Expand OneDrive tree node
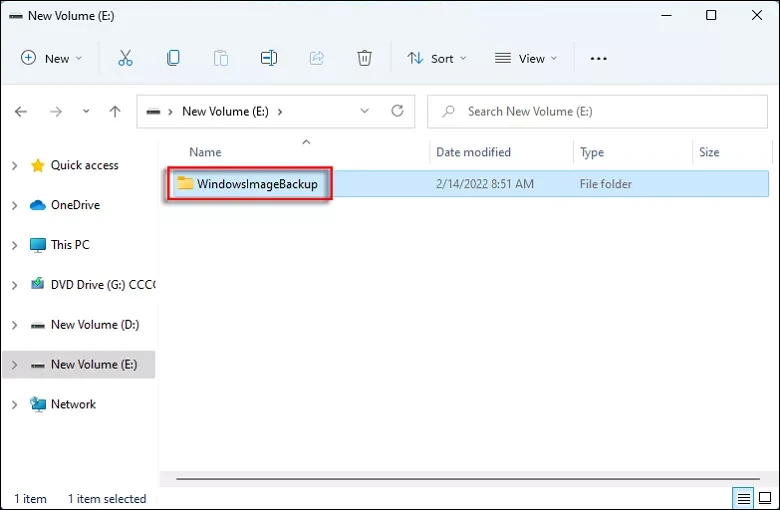Image resolution: width=780 pixels, height=510 pixels. (14, 205)
